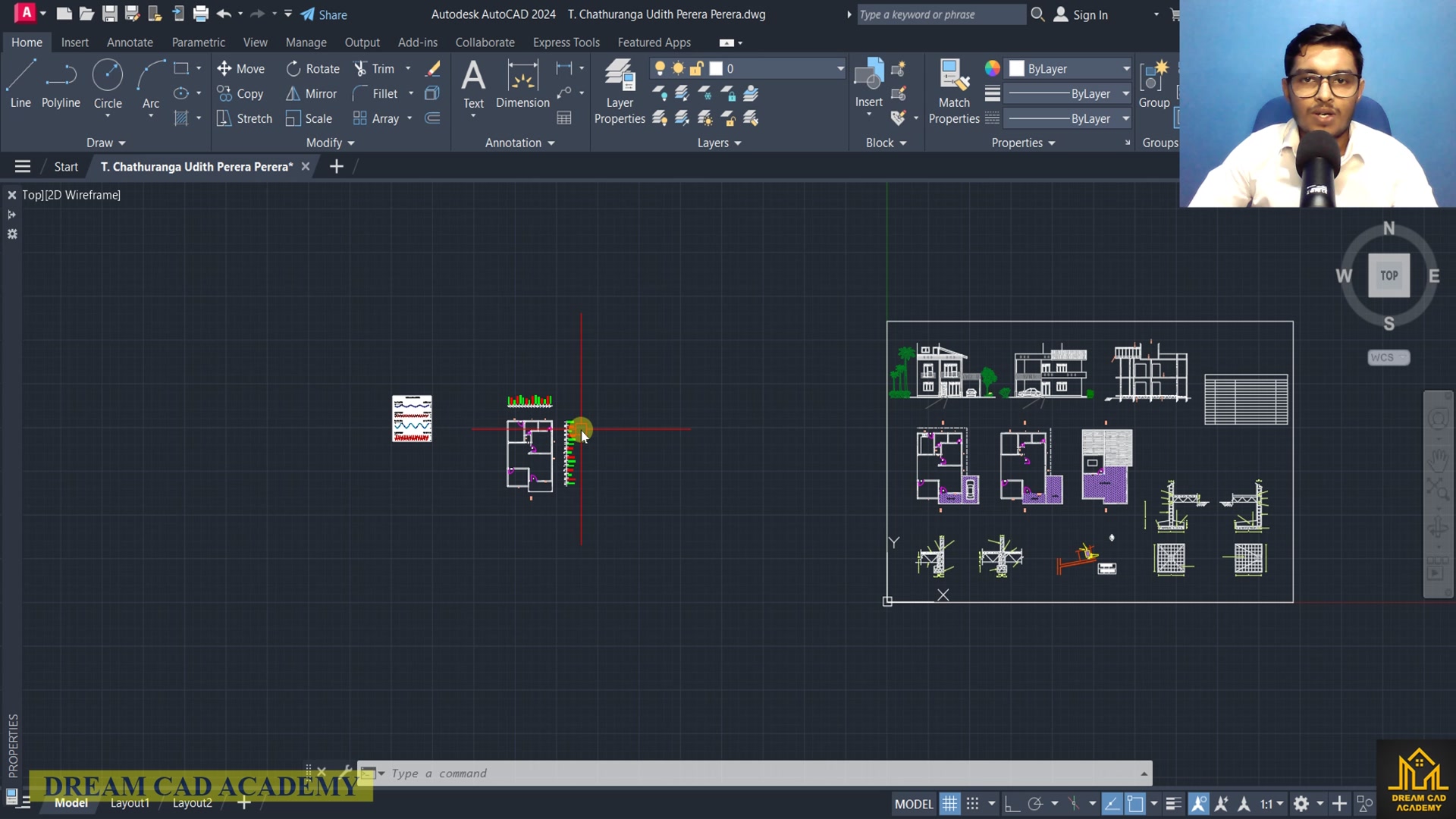Click the Scale tool
The height and width of the screenshot is (819, 1456).
[309, 119]
